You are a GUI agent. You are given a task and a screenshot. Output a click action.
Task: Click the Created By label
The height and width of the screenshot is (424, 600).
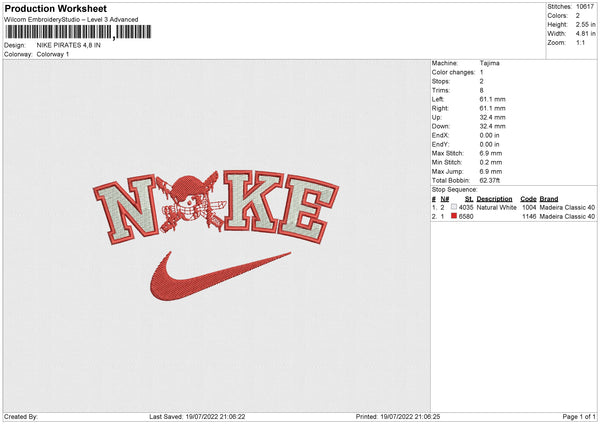21,417
